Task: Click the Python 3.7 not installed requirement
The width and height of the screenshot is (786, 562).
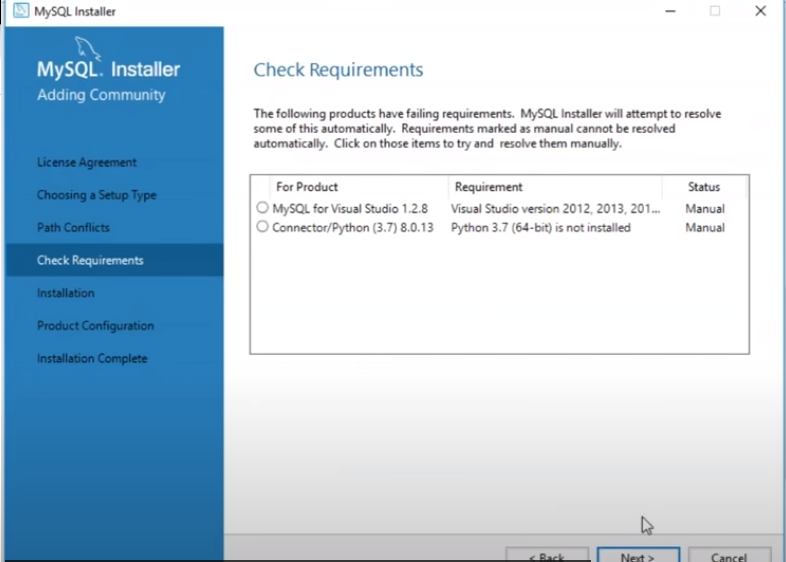Action: click(540, 227)
